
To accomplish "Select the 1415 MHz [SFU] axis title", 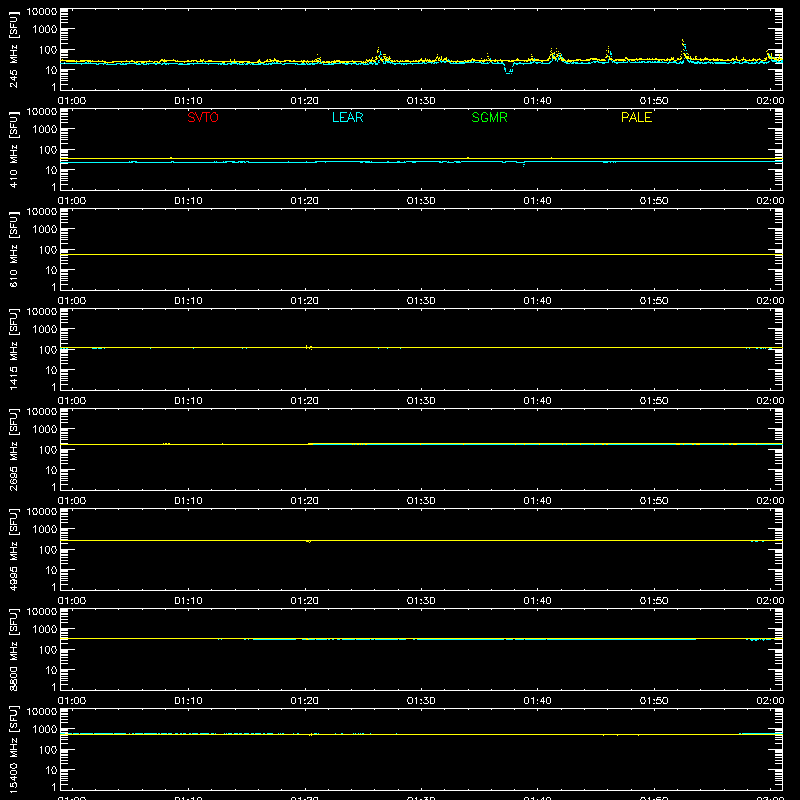I will point(13,349).
